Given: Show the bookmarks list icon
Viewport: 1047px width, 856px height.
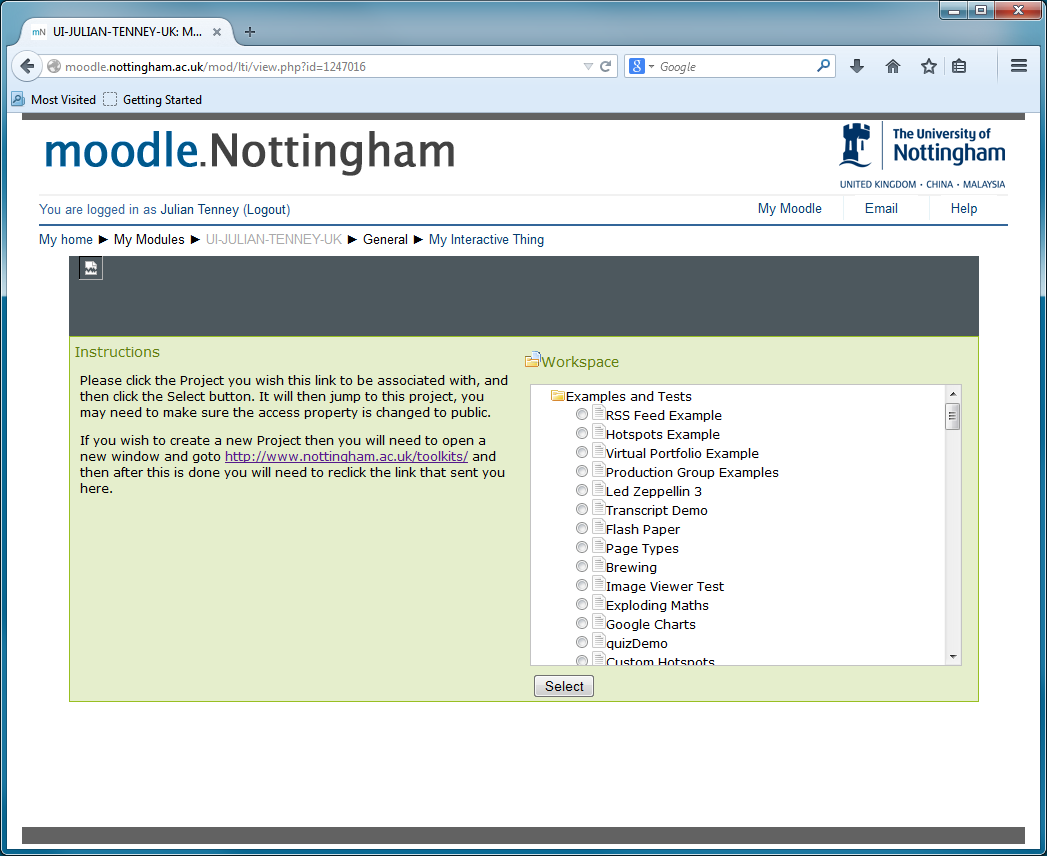Looking at the screenshot, I should click(959, 66).
